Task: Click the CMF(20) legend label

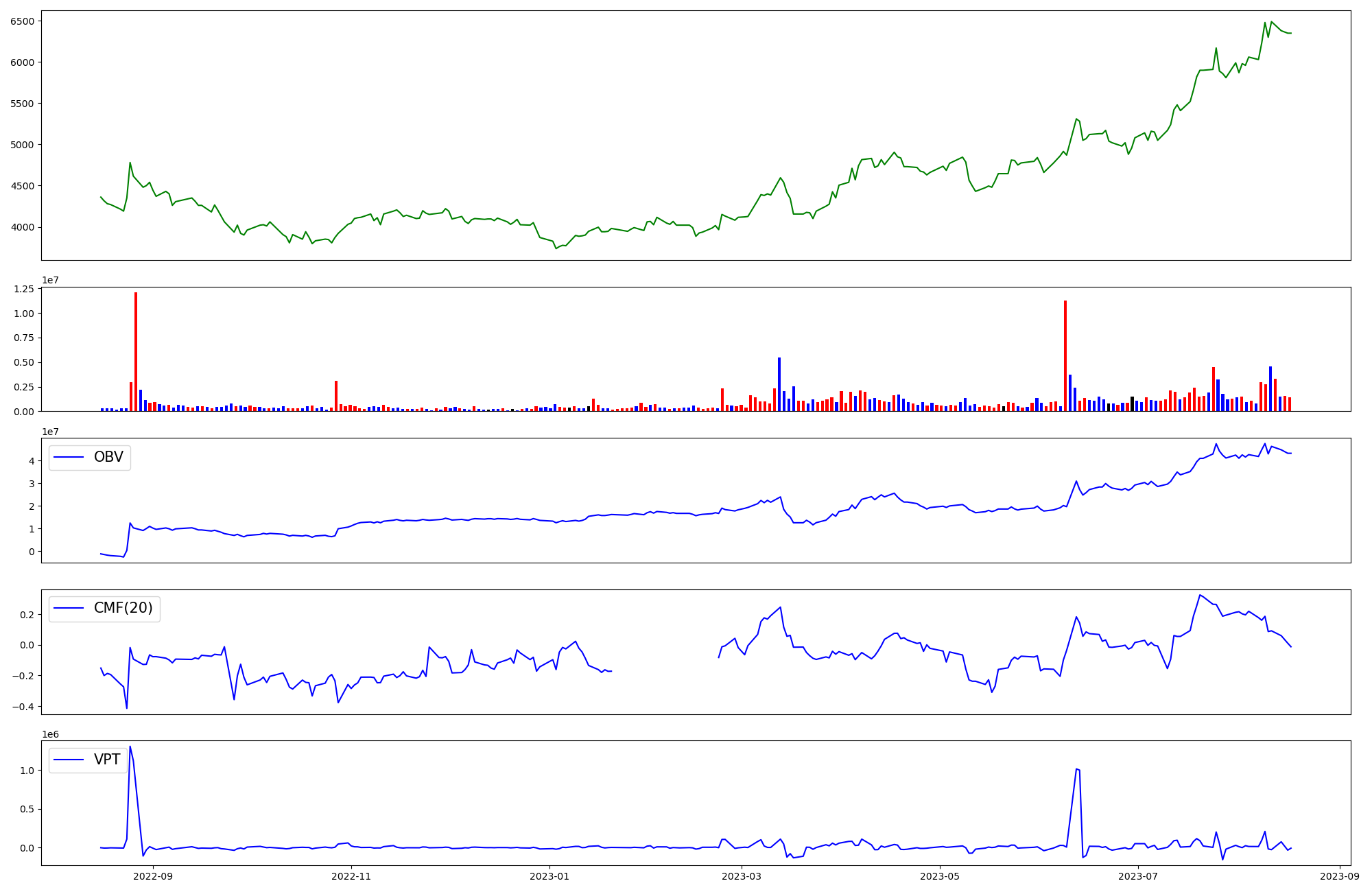Action: (123, 608)
